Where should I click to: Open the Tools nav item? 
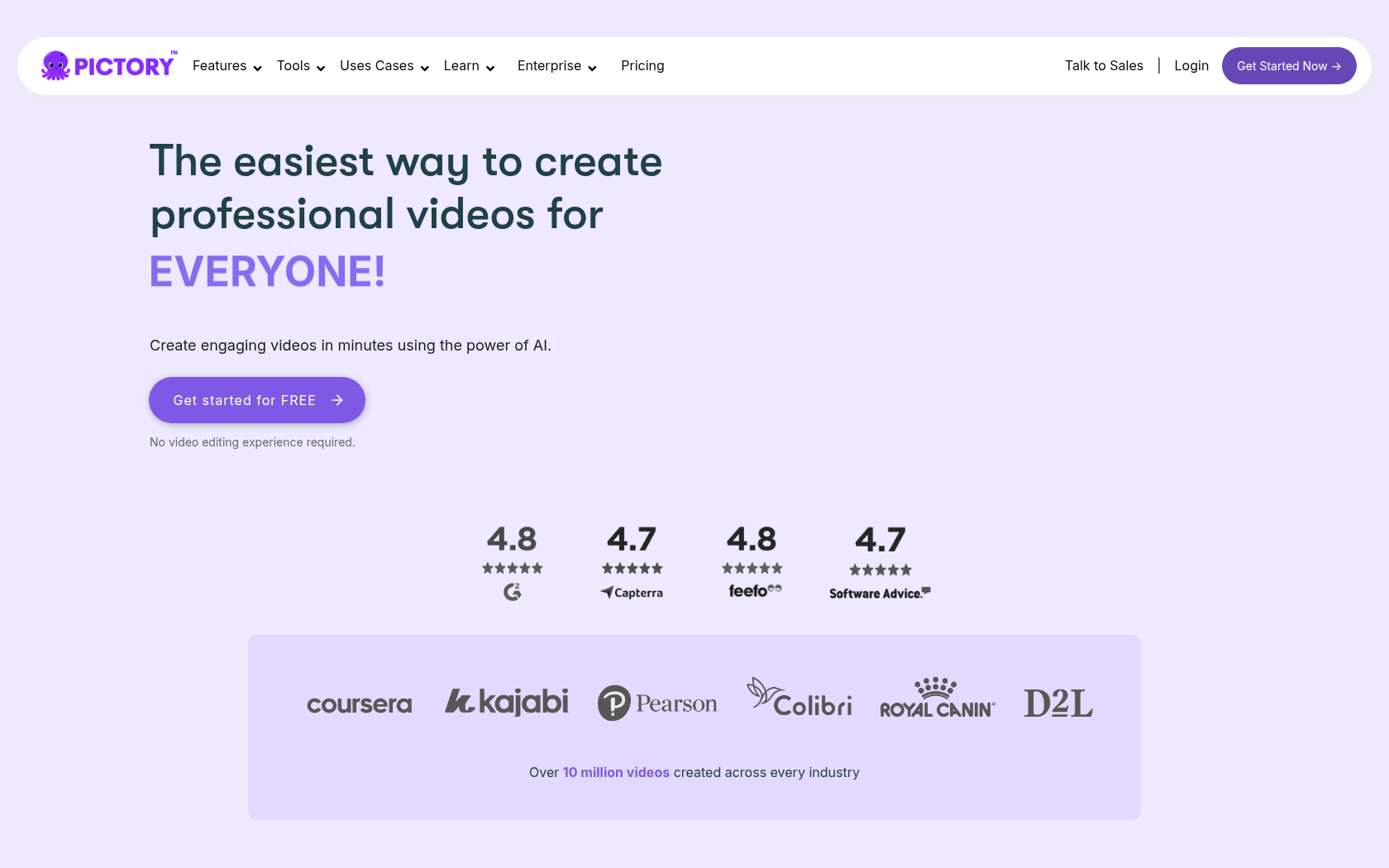(294, 65)
